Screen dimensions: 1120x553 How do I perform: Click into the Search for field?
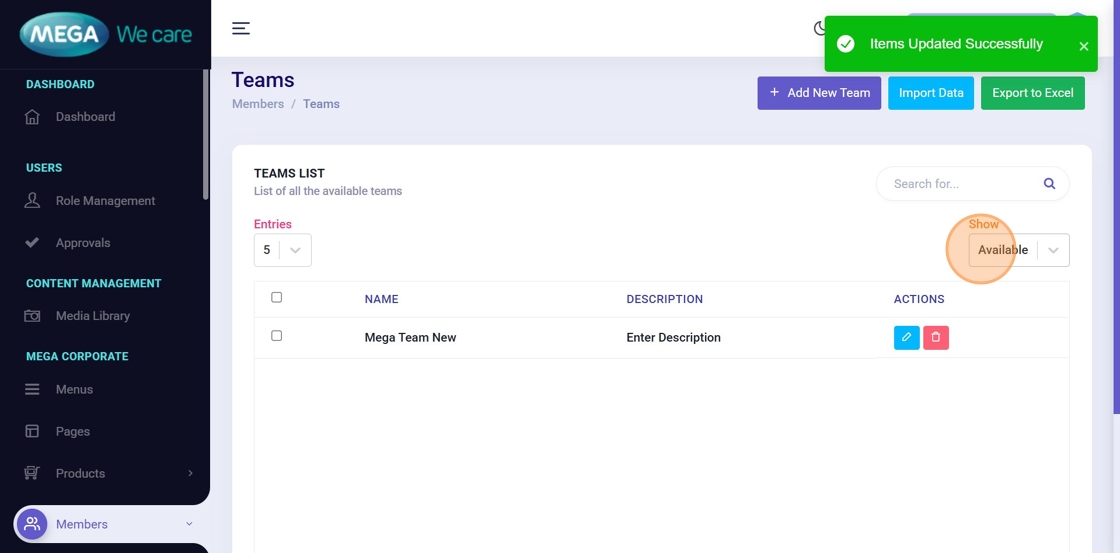click(960, 184)
